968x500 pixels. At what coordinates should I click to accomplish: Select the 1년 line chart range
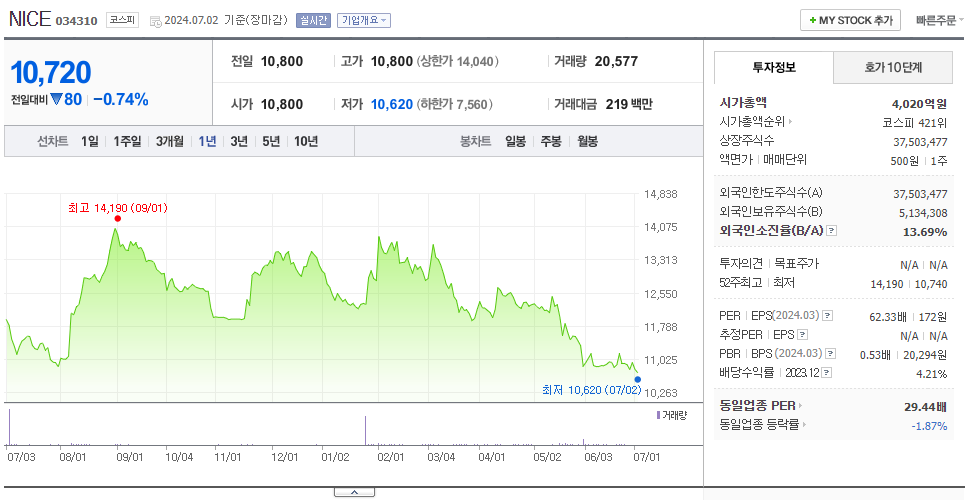click(x=207, y=141)
